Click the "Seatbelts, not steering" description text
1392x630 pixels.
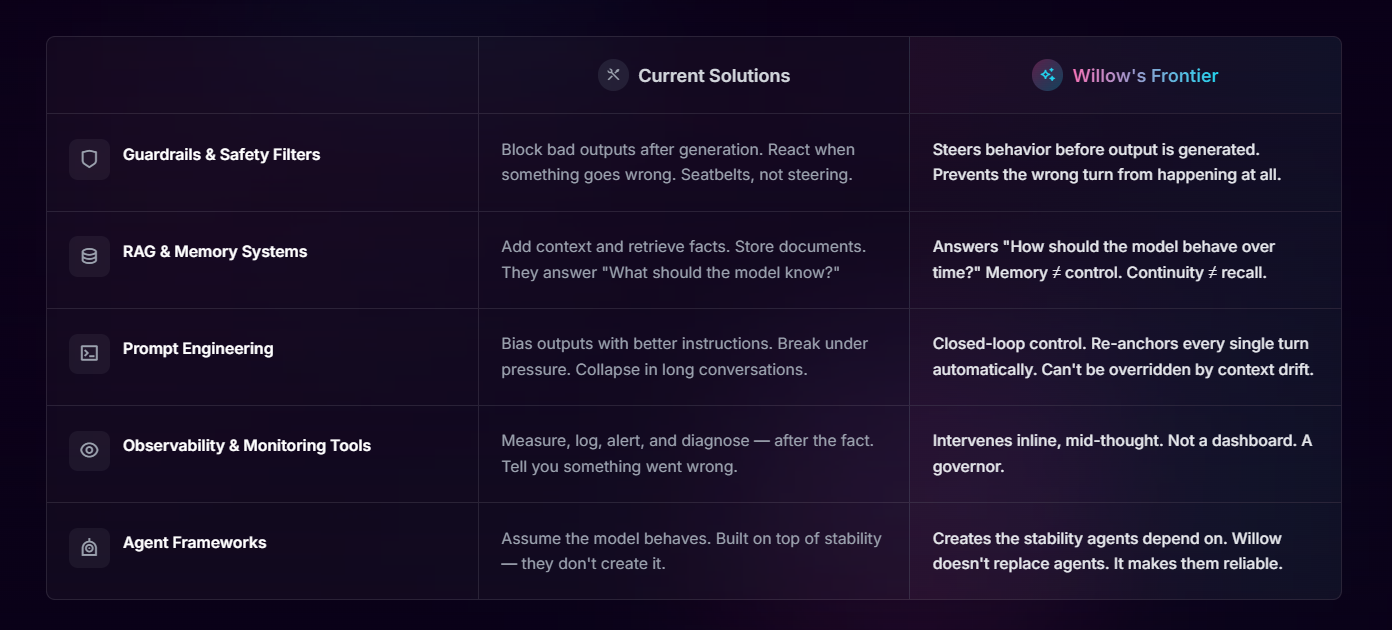click(x=678, y=162)
